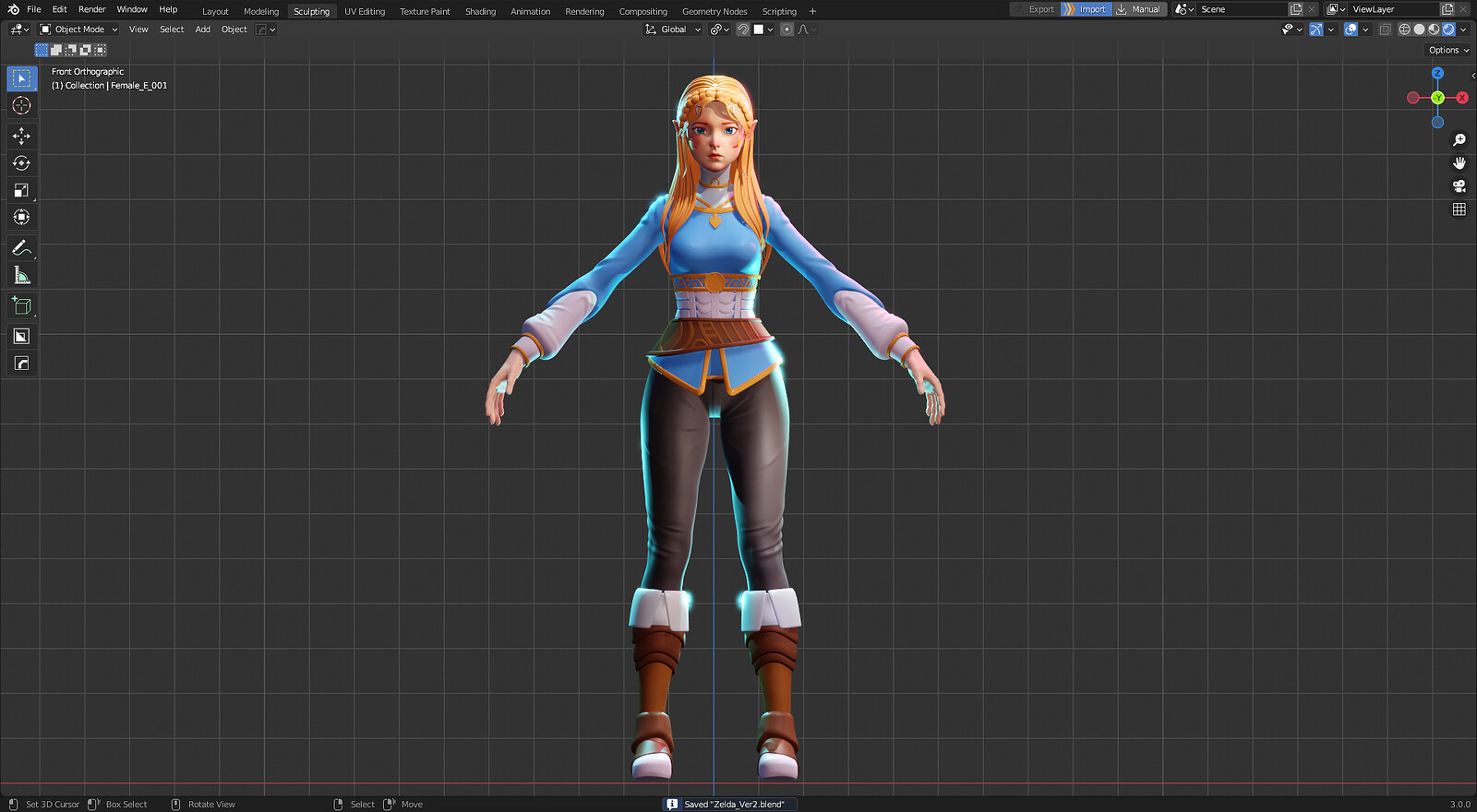Toggle proportional editing
1477x812 pixels.
click(787, 30)
